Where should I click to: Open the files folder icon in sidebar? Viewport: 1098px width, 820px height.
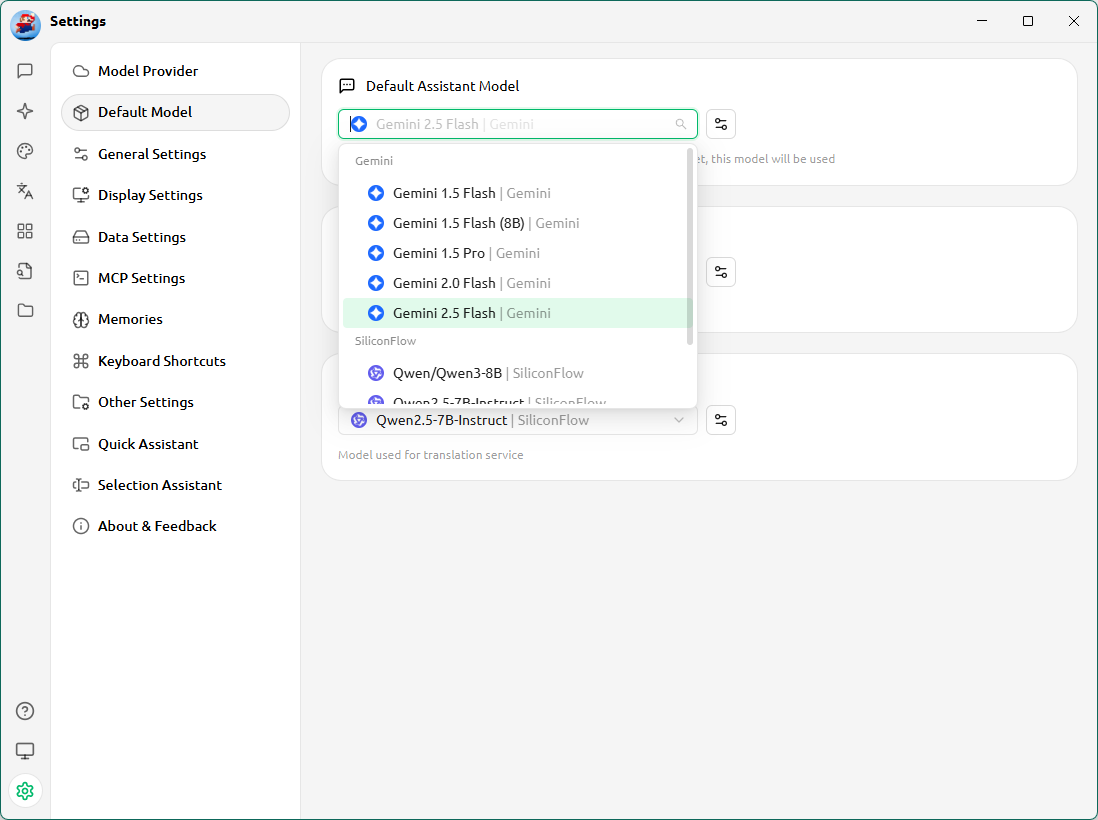click(25, 310)
